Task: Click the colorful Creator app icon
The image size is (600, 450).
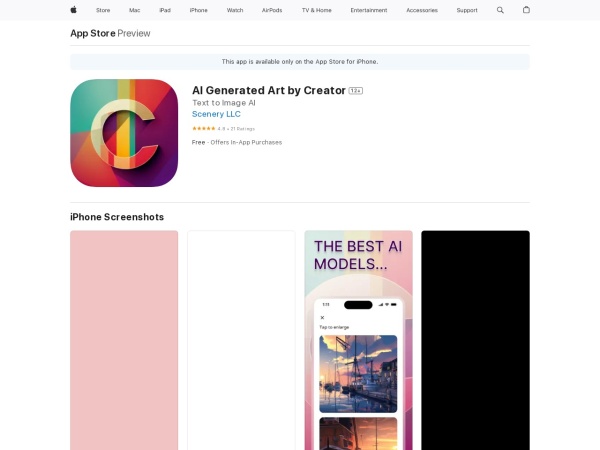Action: click(x=124, y=133)
